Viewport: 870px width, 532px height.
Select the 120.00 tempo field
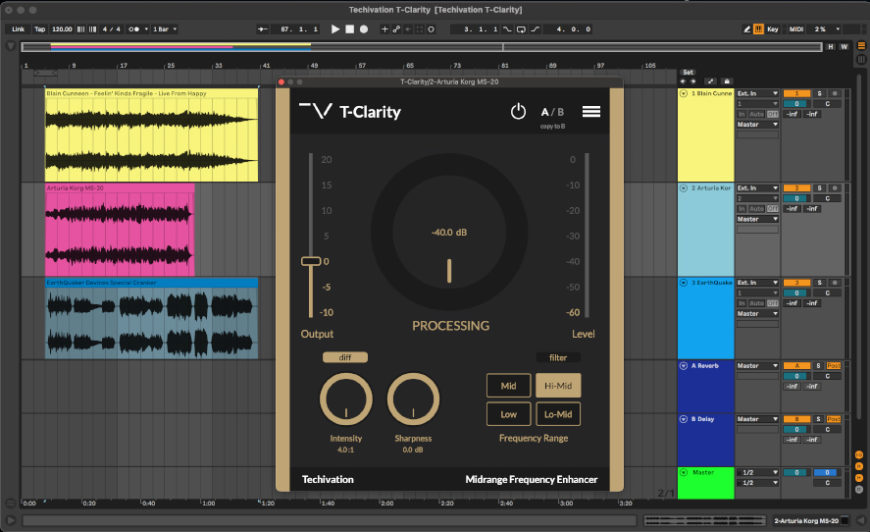click(62, 29)
